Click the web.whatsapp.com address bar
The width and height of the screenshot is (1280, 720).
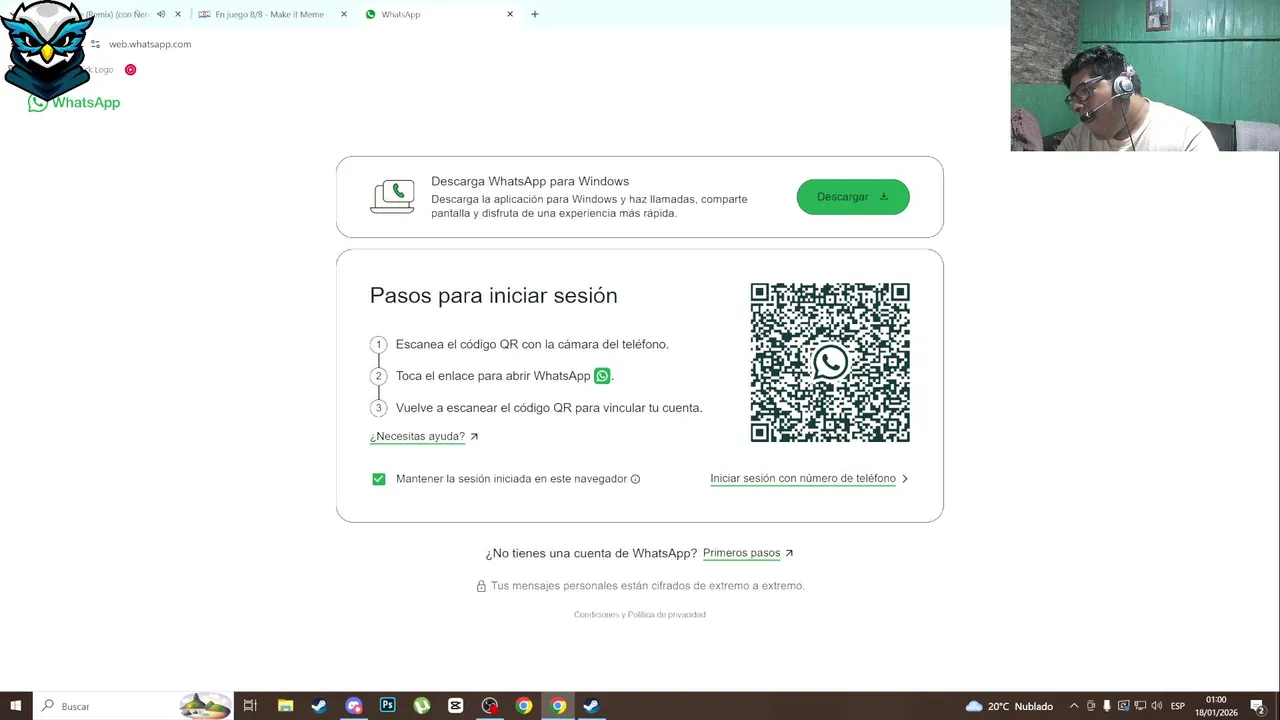click(150, 44)
